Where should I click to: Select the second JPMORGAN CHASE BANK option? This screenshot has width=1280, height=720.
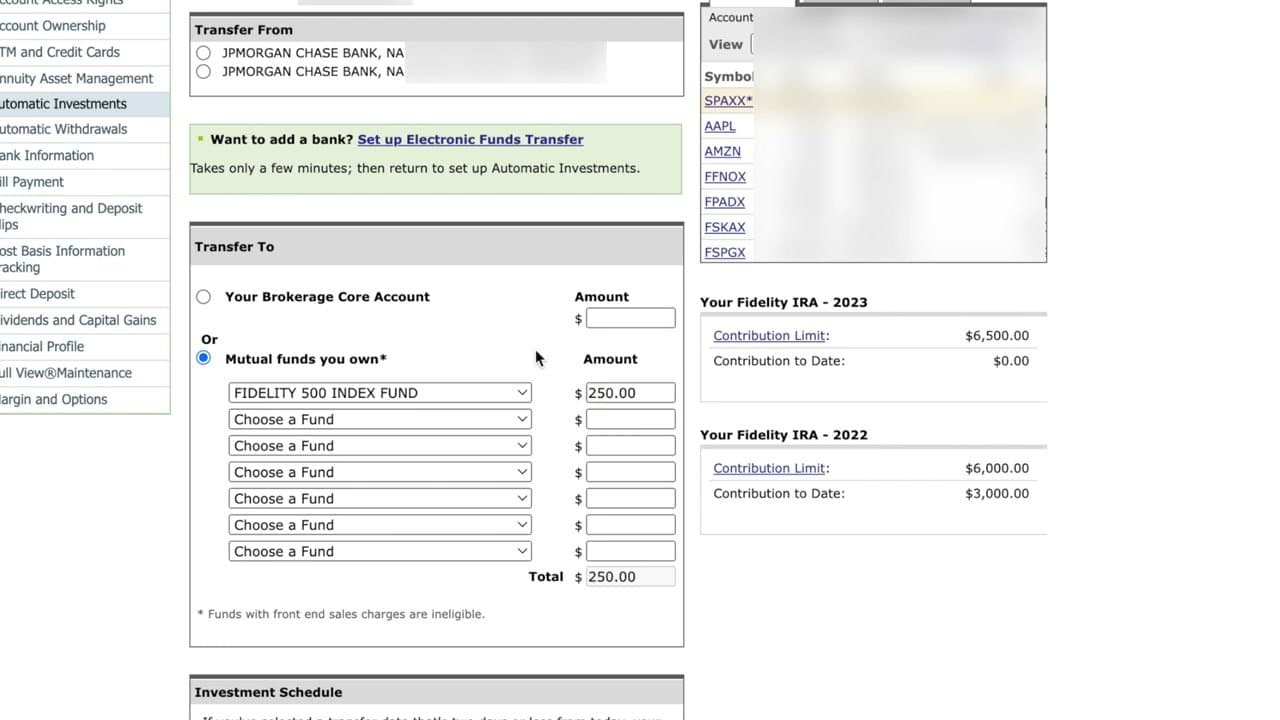(203, 71)
